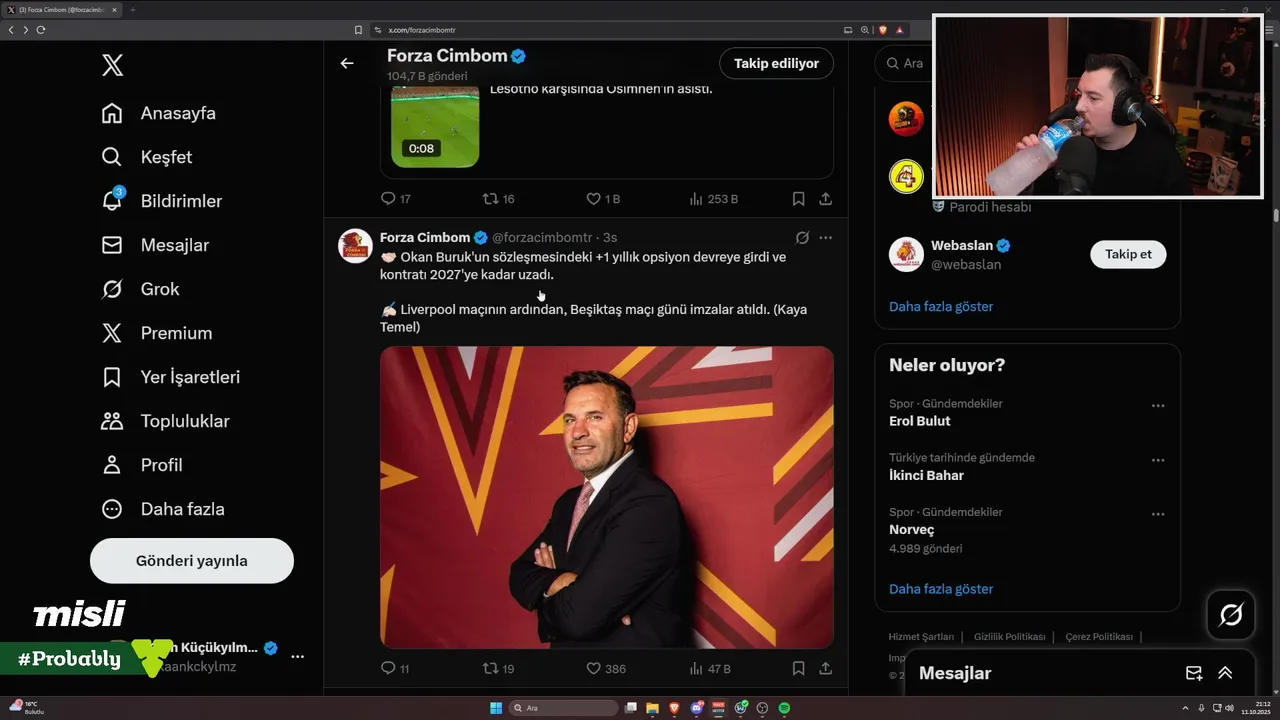The height and width of the screenshot is (720, 1280).
Task: Open options for Erol Bulut trend
Action: tap(1158, 406)
